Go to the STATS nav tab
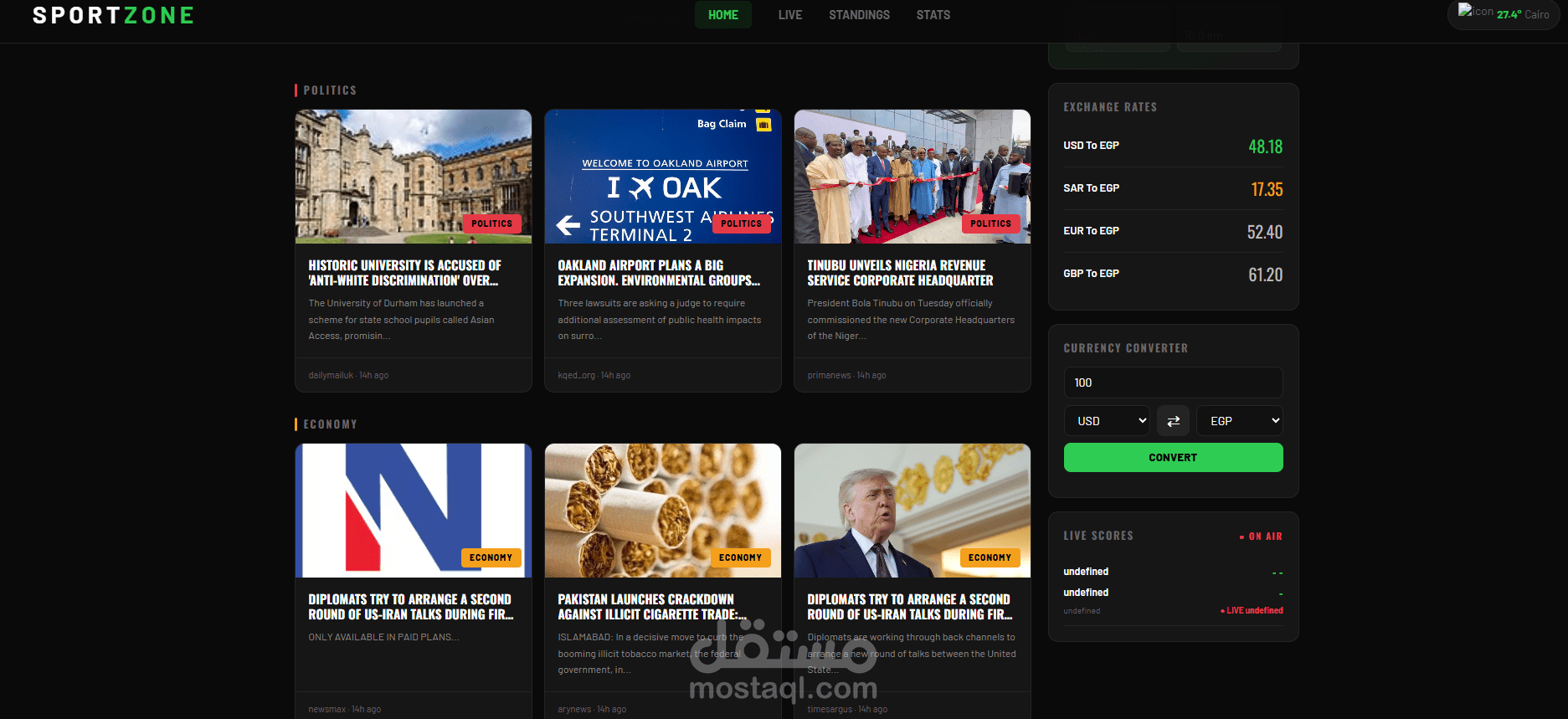The width and height of the screenshot is (1568, 719). coord(933,15)
